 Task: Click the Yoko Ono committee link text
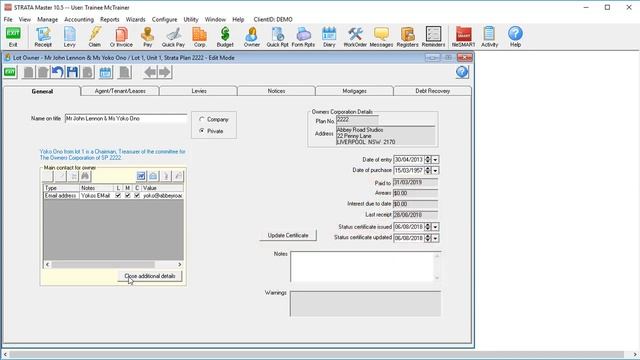(x=113, y=155)
